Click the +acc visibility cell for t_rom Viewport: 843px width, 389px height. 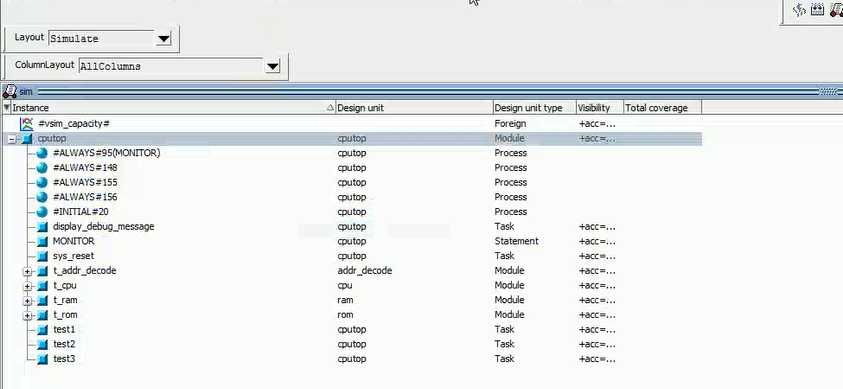click(x=597, y=315)
